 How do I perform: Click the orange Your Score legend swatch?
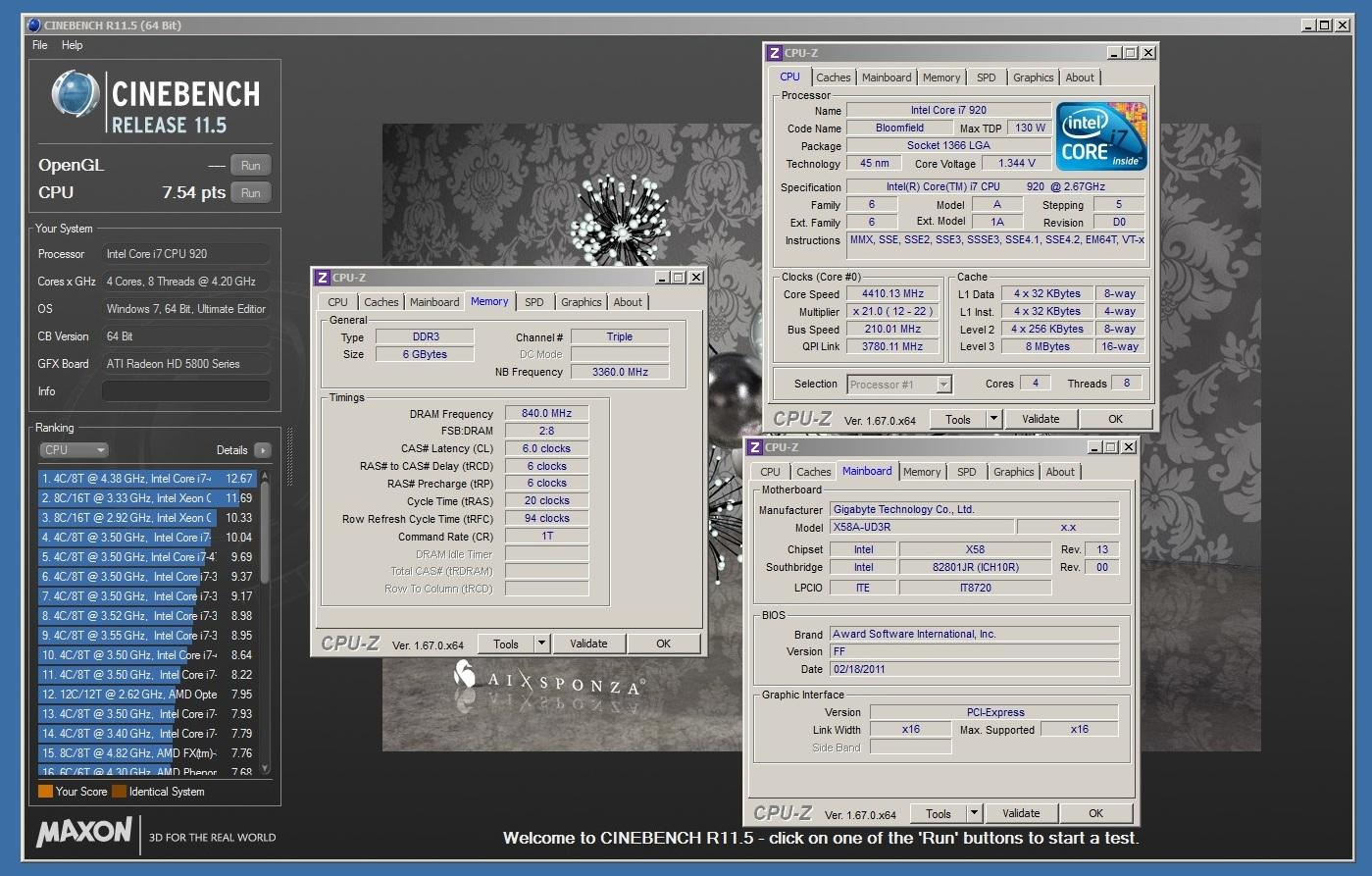point(45,792)
